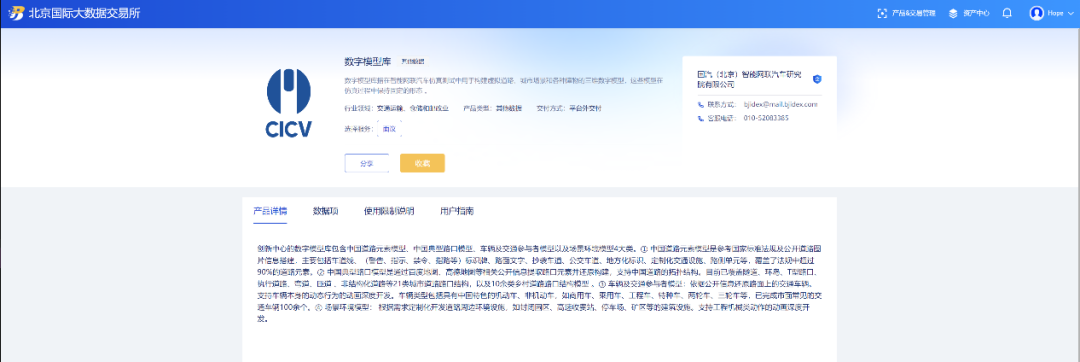Screen dimensions: 1080x362
Task: Click the Hope user avatar
Action: tap(1037, 13)
